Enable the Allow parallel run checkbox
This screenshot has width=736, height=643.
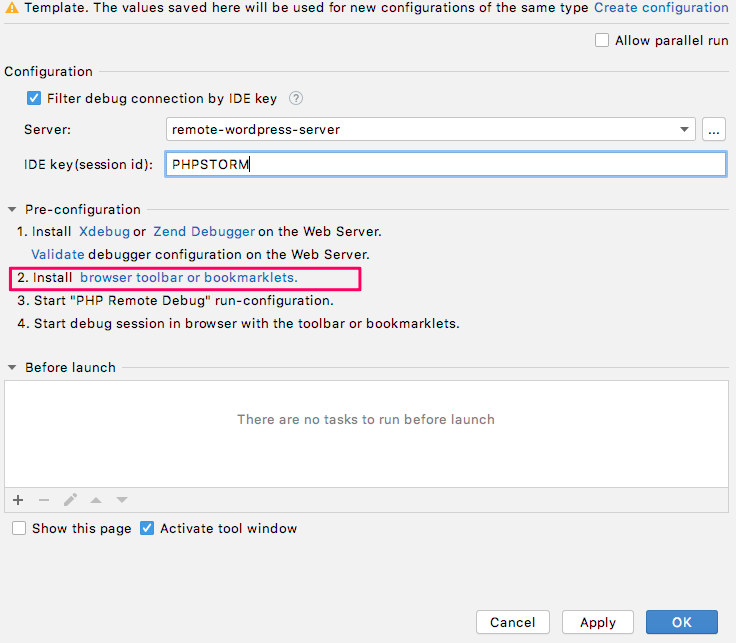602,41
